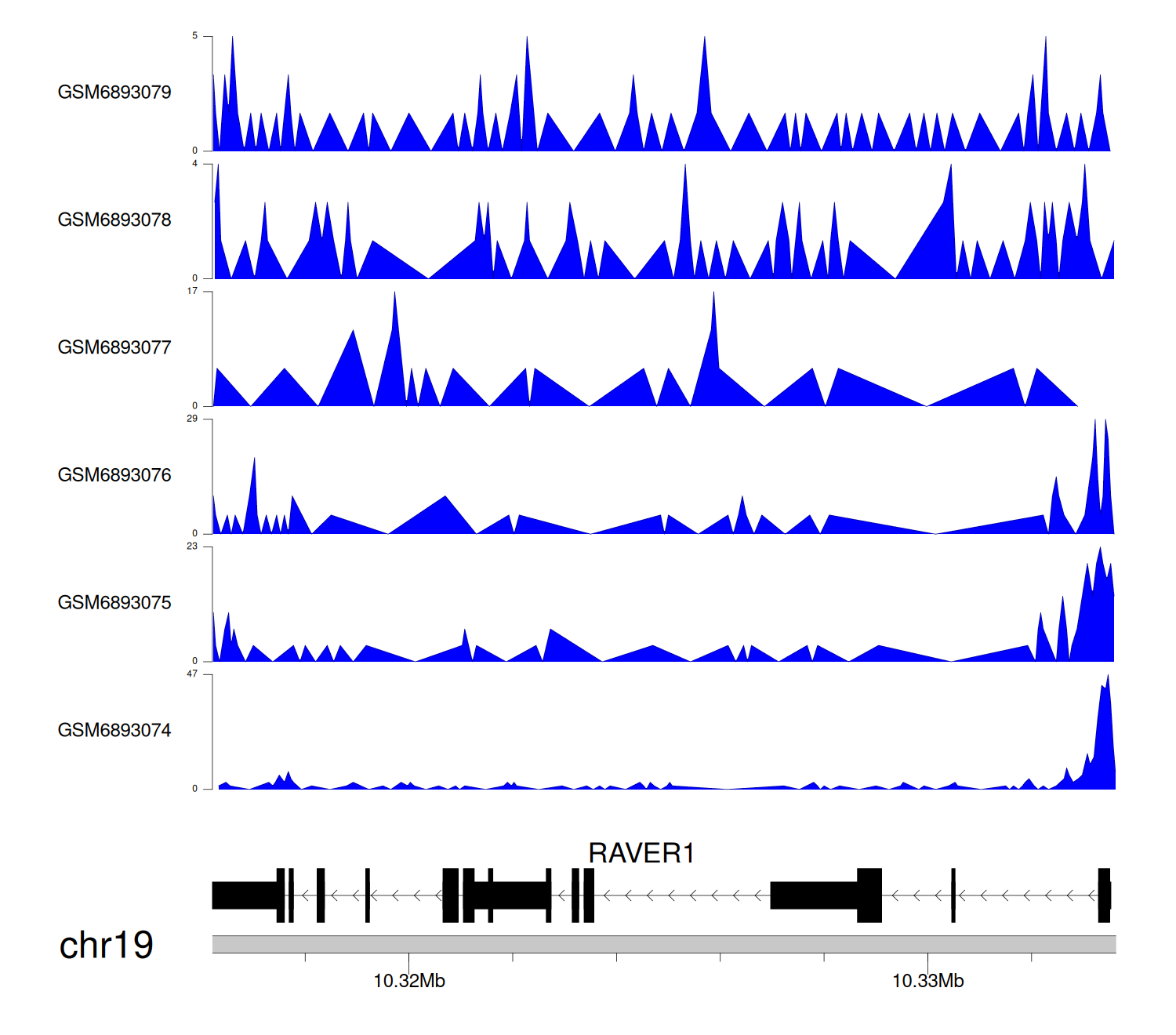Click the 10.33Mb axis position label

pyautogui.click(x=927, y=981)
